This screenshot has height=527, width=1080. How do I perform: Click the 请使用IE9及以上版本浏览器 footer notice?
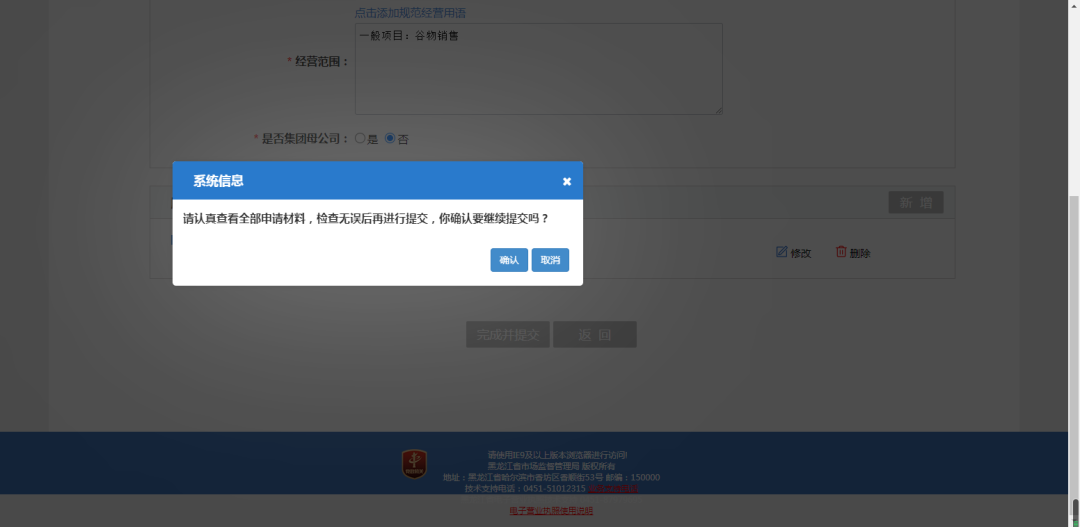[557, 455]
